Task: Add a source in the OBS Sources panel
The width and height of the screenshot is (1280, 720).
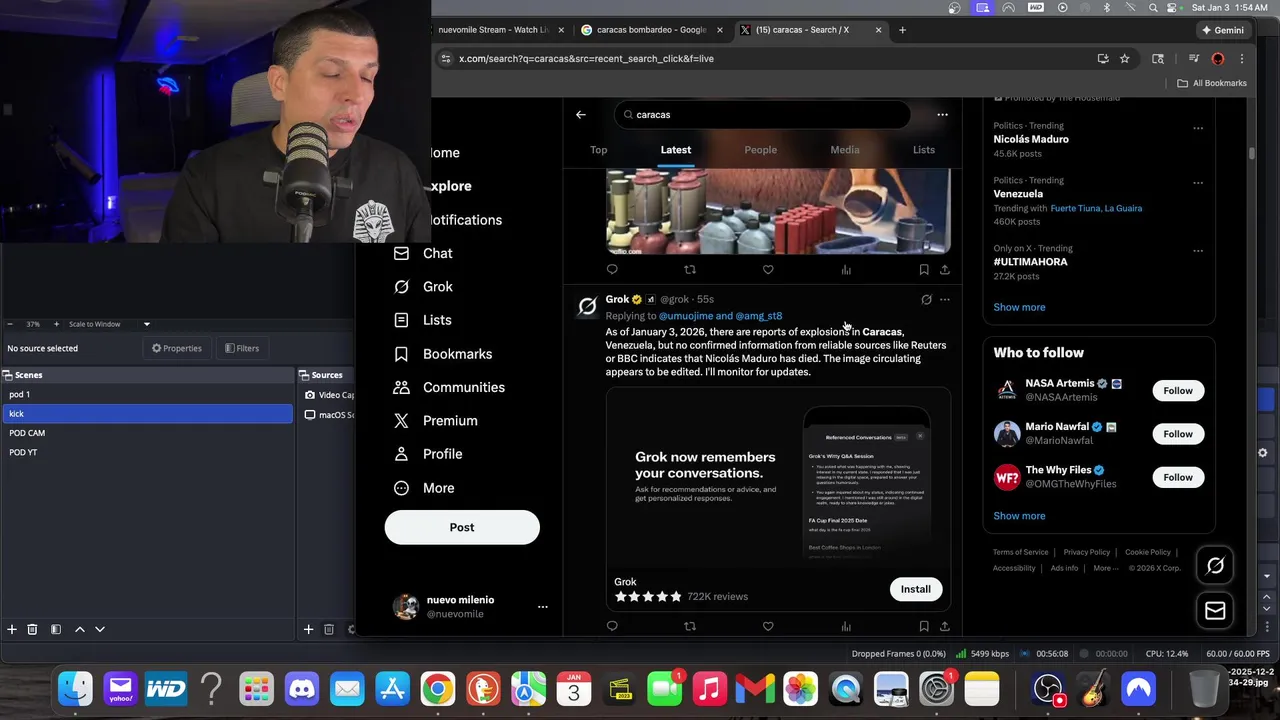Action: (x=309, y=629)
